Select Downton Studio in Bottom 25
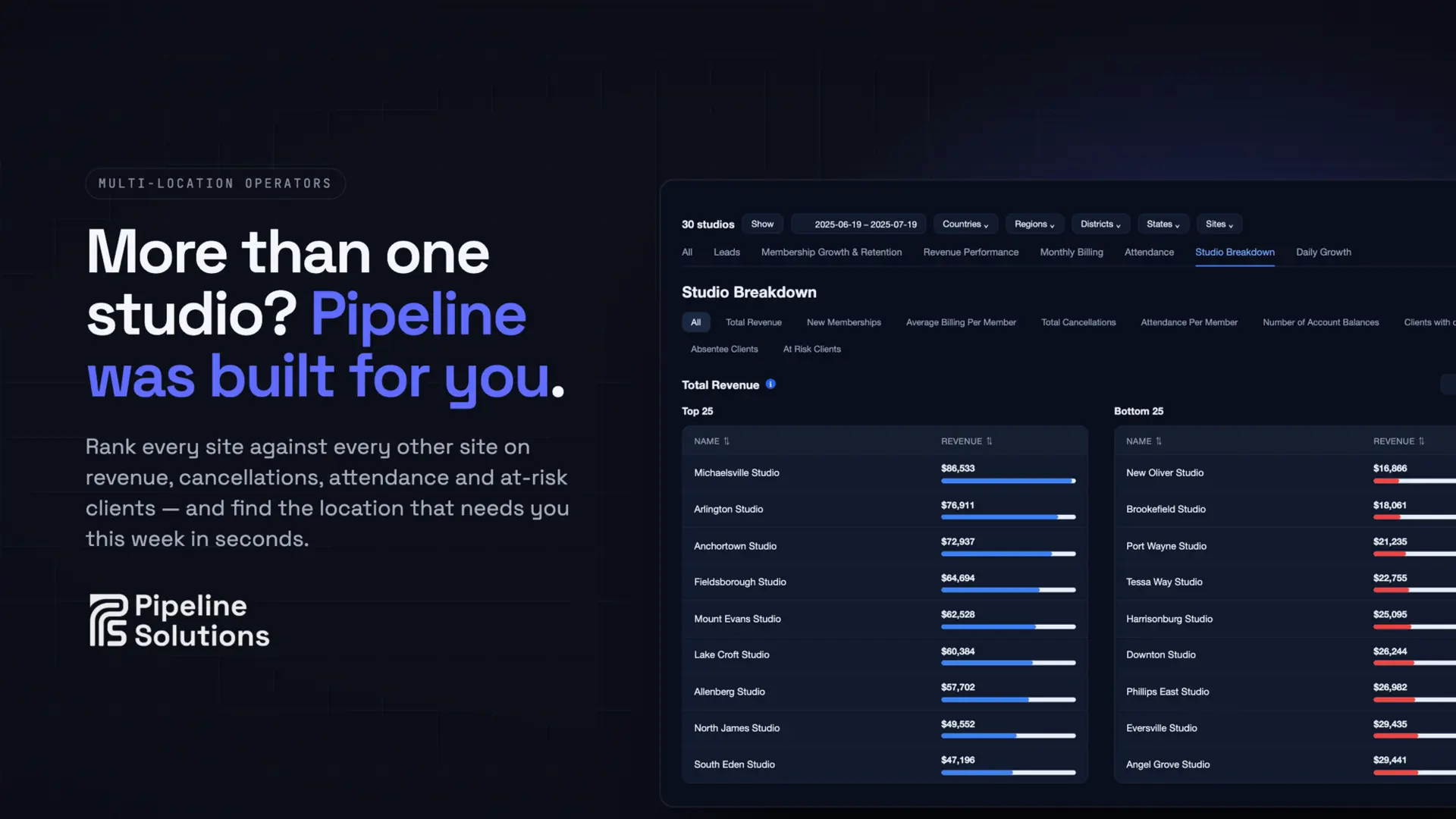The width and height of the screenshot is (1456, 819). point(1161,654)
